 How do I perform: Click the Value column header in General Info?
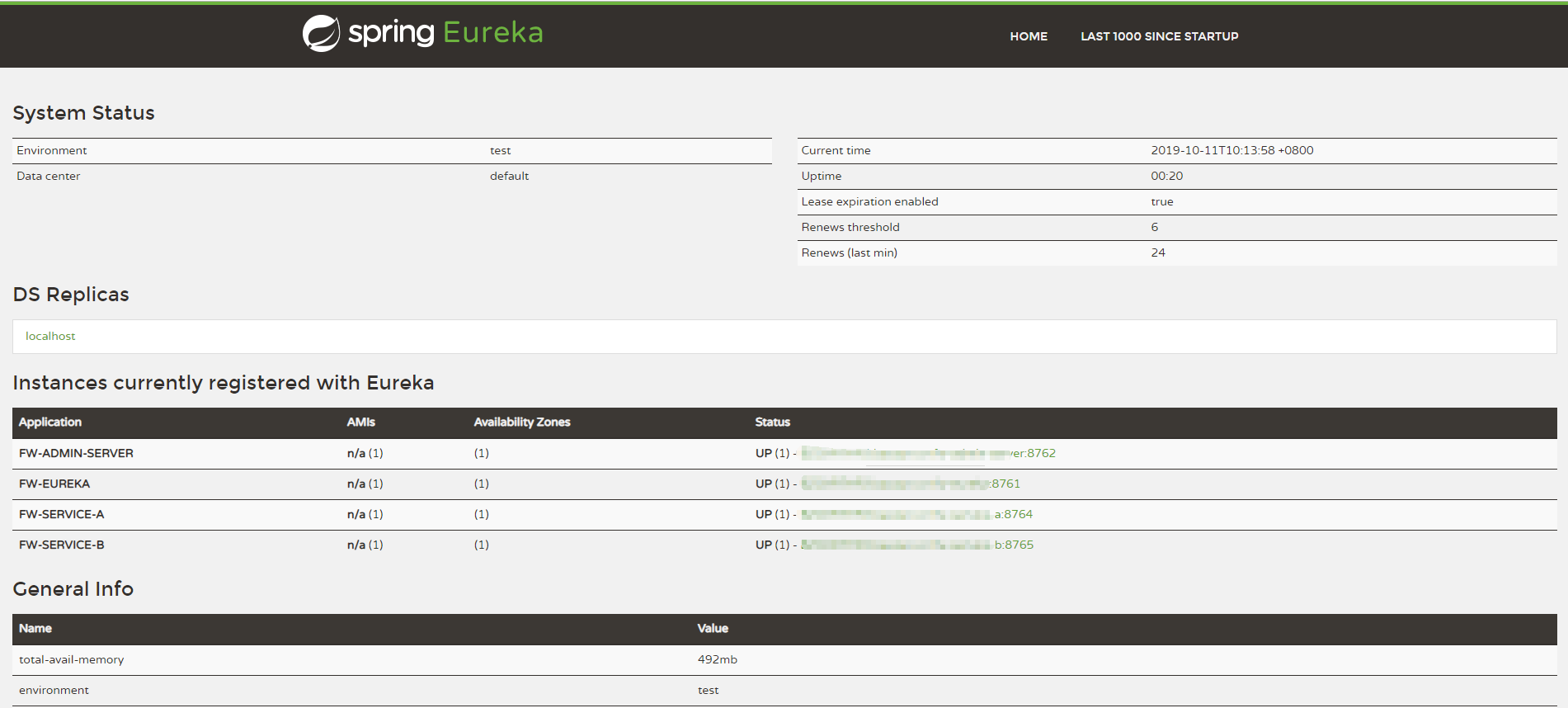pos(713,628)
